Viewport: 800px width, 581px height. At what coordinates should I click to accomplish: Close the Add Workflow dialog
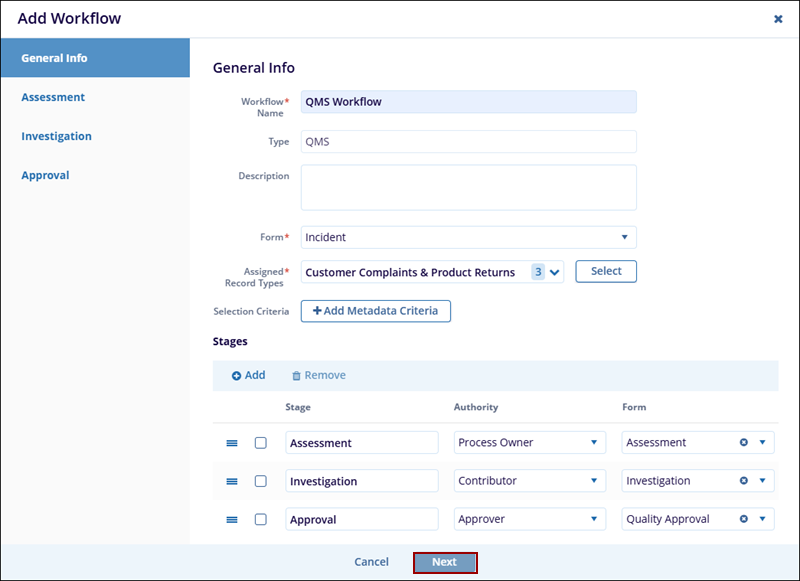coord(778,19)
